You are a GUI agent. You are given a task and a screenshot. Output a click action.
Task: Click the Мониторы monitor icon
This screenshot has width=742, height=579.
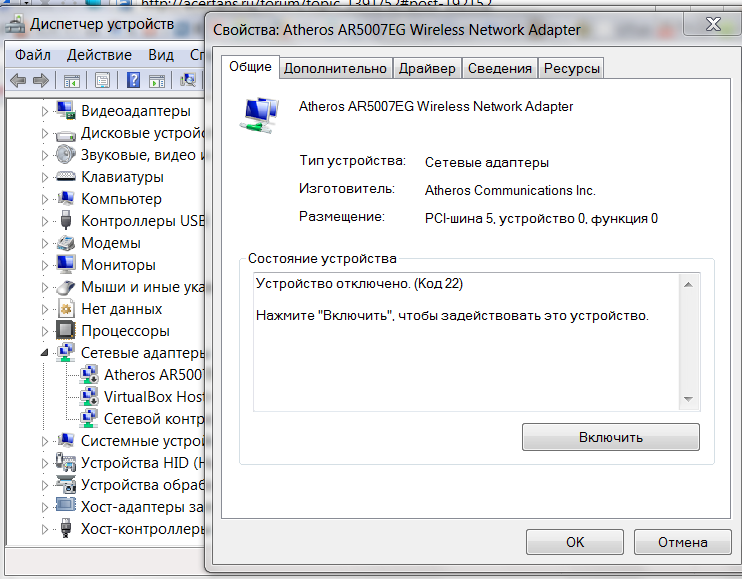click(x=66, y=264)
